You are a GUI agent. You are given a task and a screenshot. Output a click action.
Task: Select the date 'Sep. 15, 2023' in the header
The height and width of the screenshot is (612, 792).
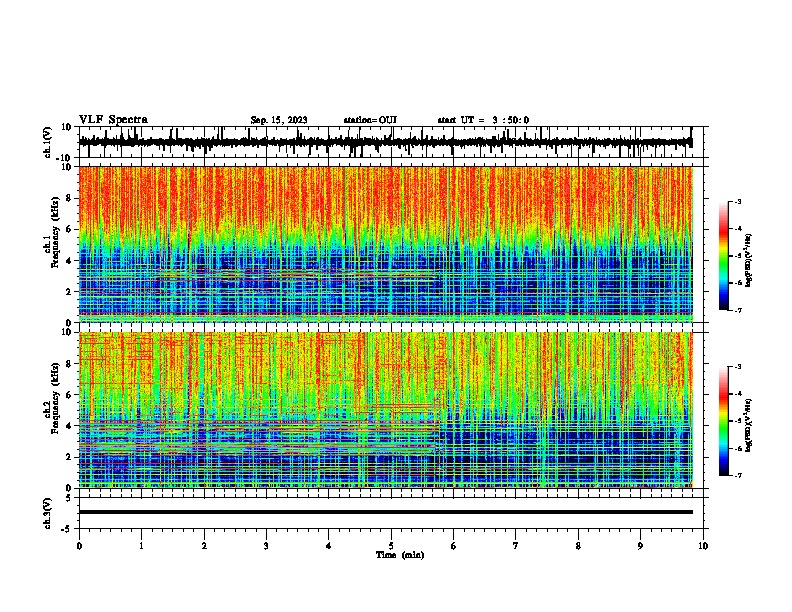tap(279, 120)
